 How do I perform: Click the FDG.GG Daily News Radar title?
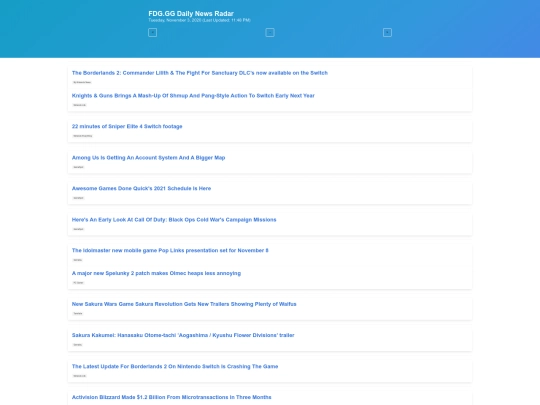click(191, 13)
